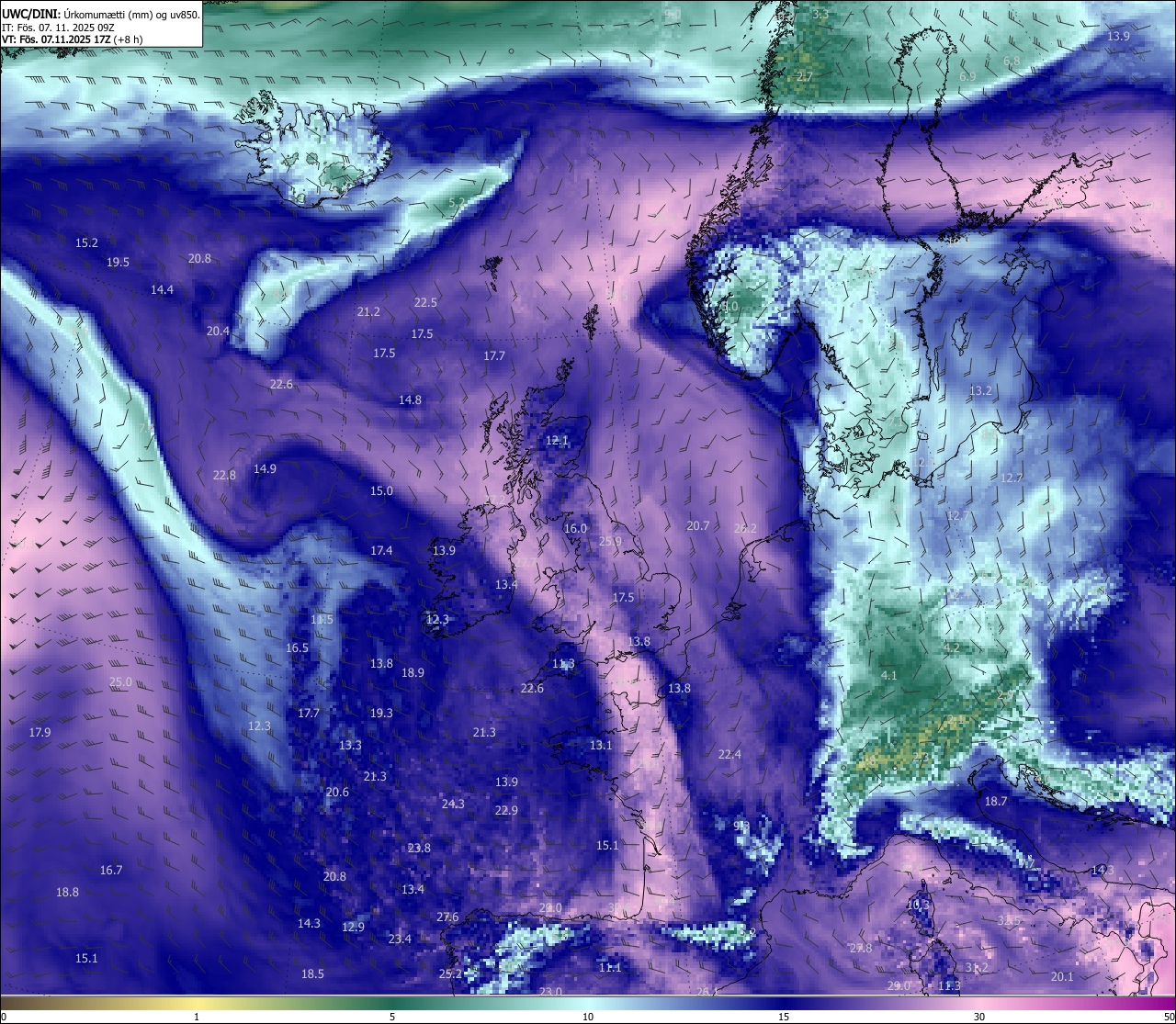Click the 20.7 North Sea value
Viewport: 1176px width, 1024px height.
pos(698,526)
